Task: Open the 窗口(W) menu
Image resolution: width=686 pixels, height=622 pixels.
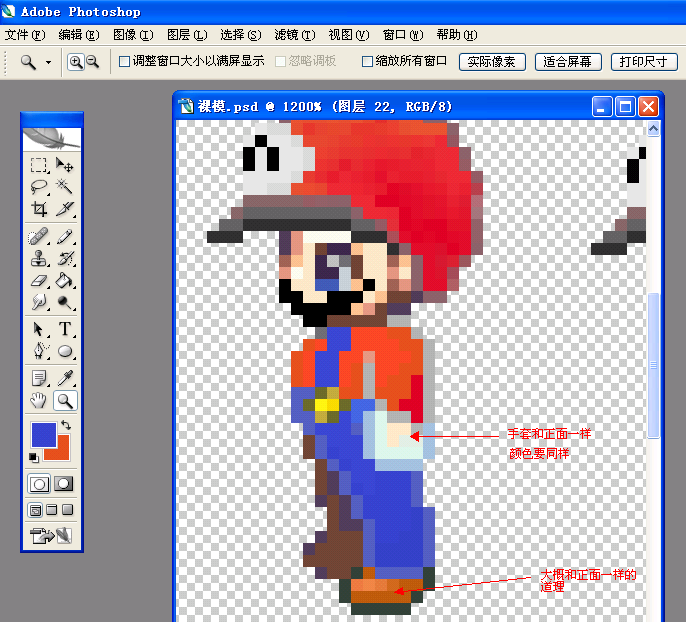Action: pos(403,35)
